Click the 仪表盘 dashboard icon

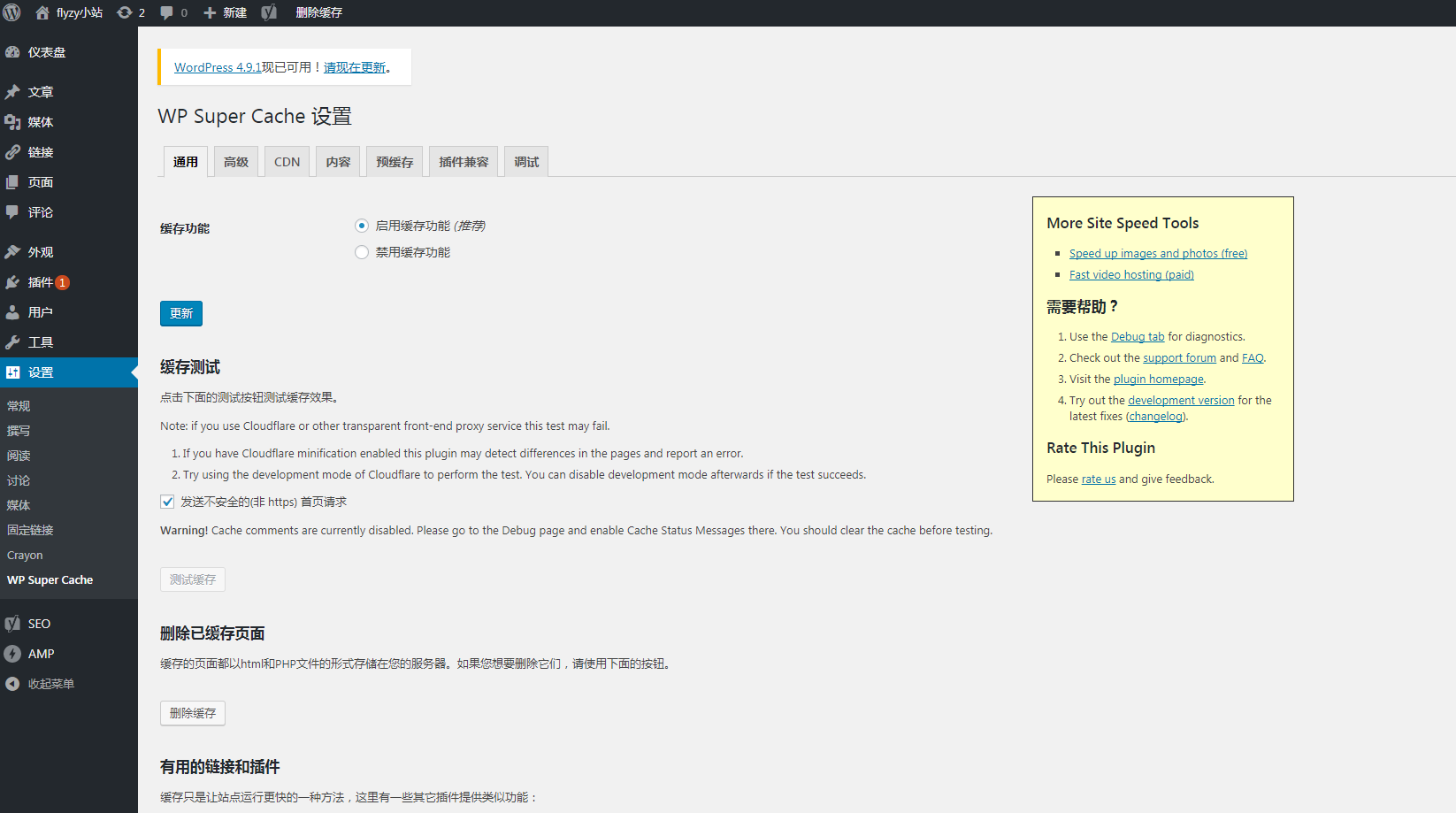point(12,52)
